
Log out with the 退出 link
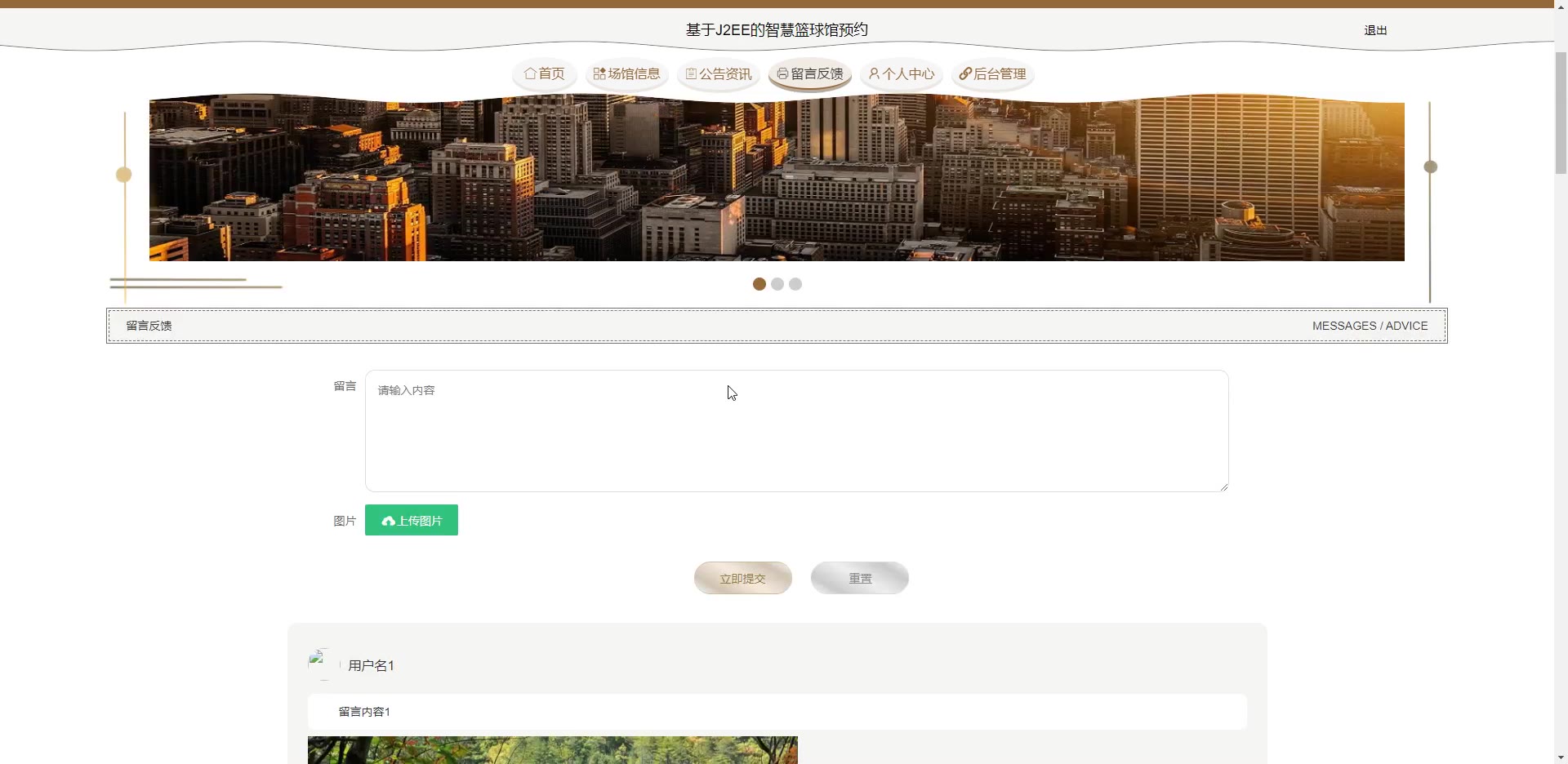[1375, 30]
